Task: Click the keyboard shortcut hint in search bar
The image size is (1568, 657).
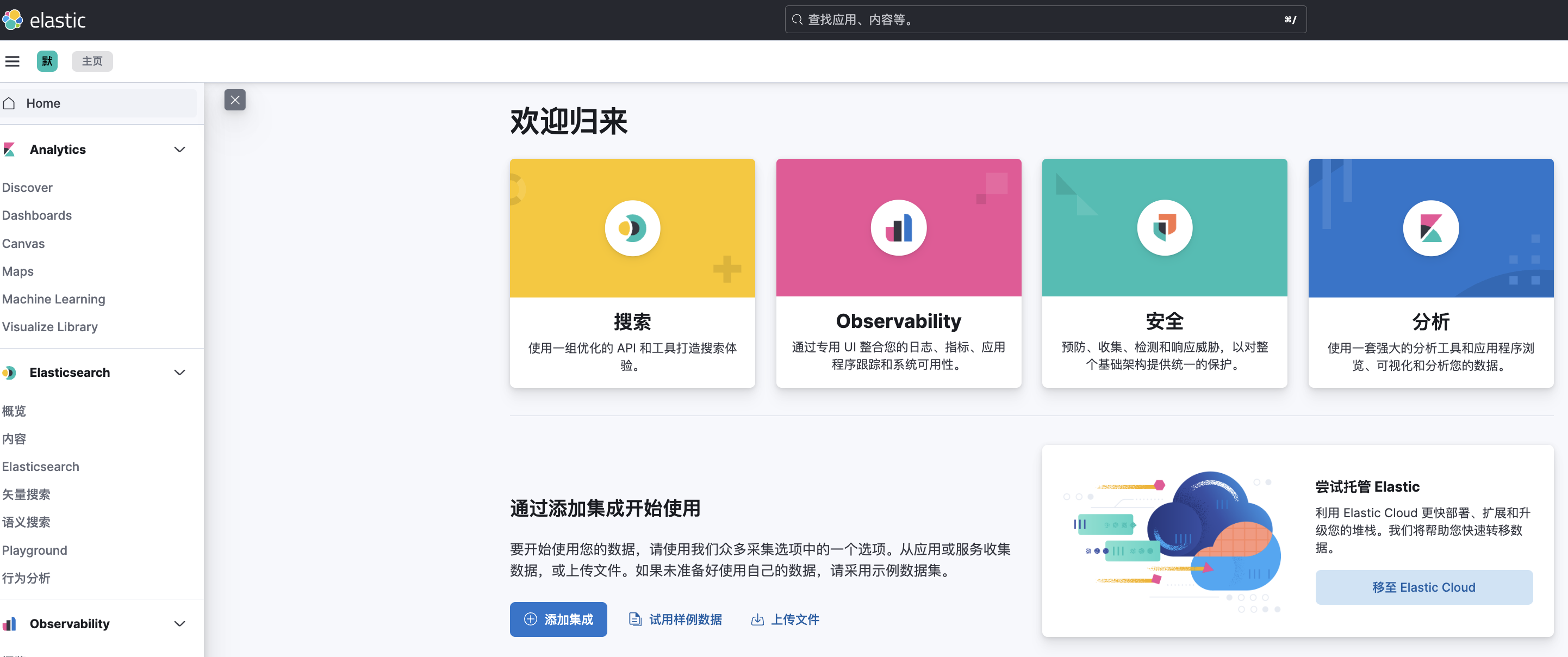Action: tap(1290, 20)
